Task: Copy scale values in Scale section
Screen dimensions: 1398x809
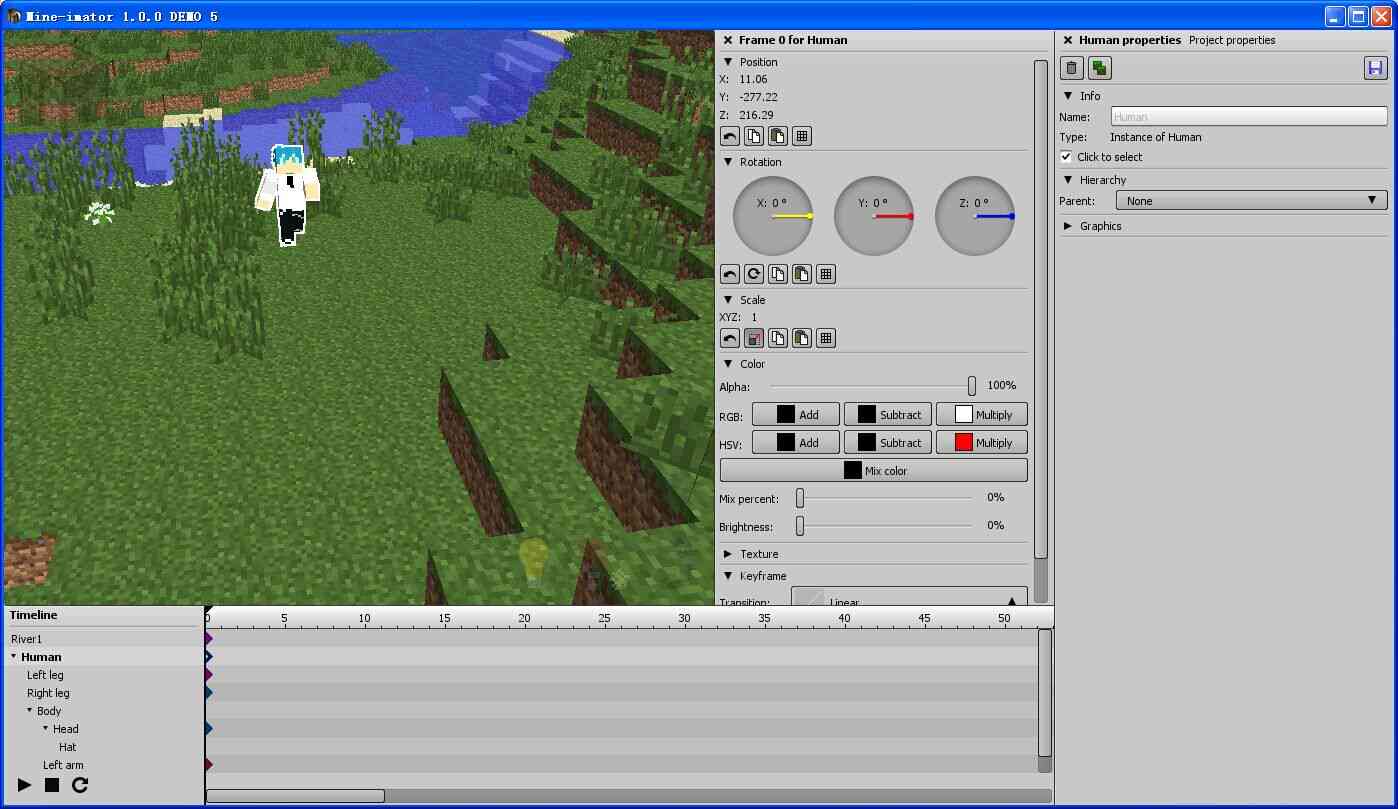Action: click(778, 338)
